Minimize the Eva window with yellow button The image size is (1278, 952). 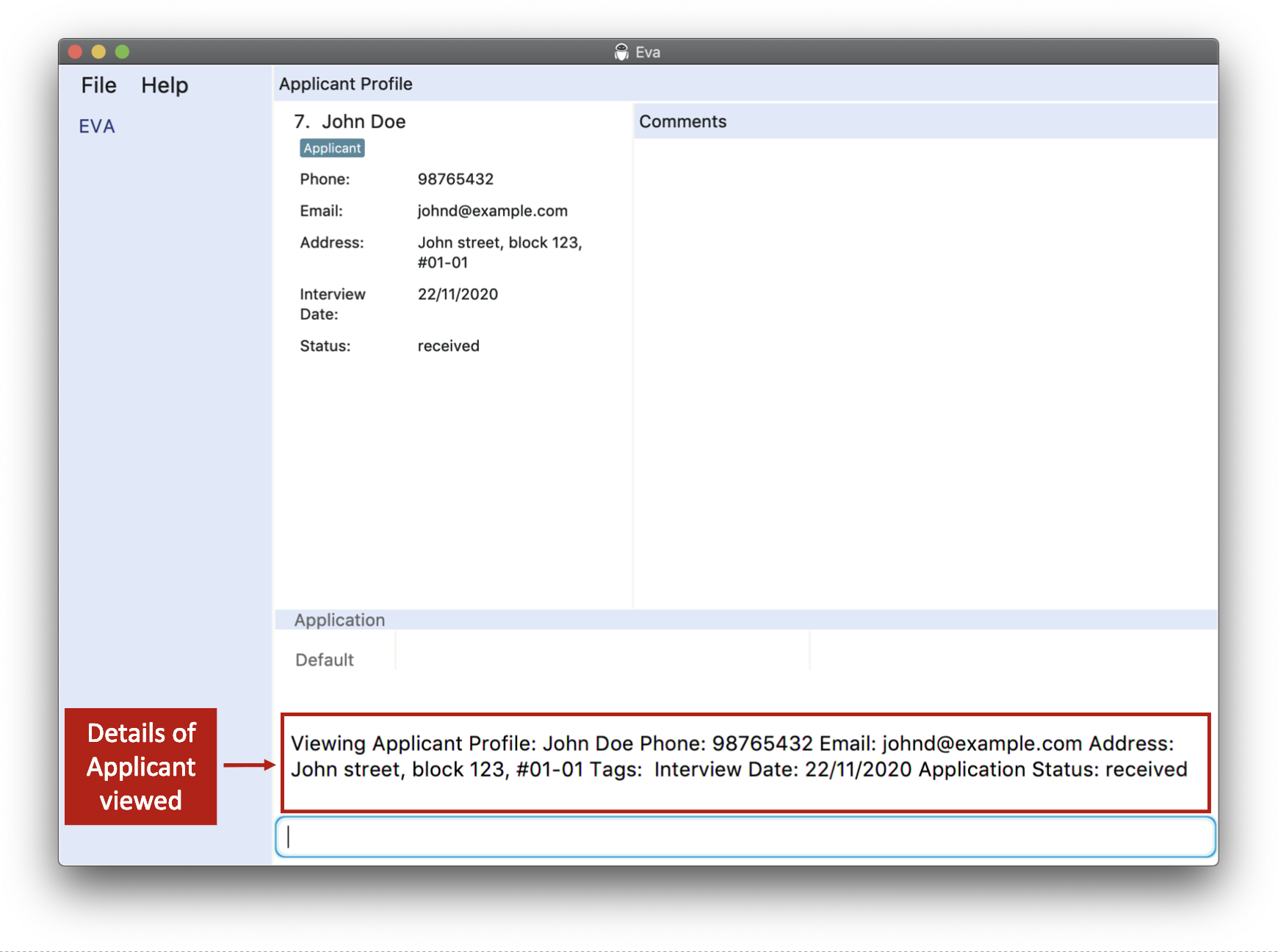[x=98, y=51]
